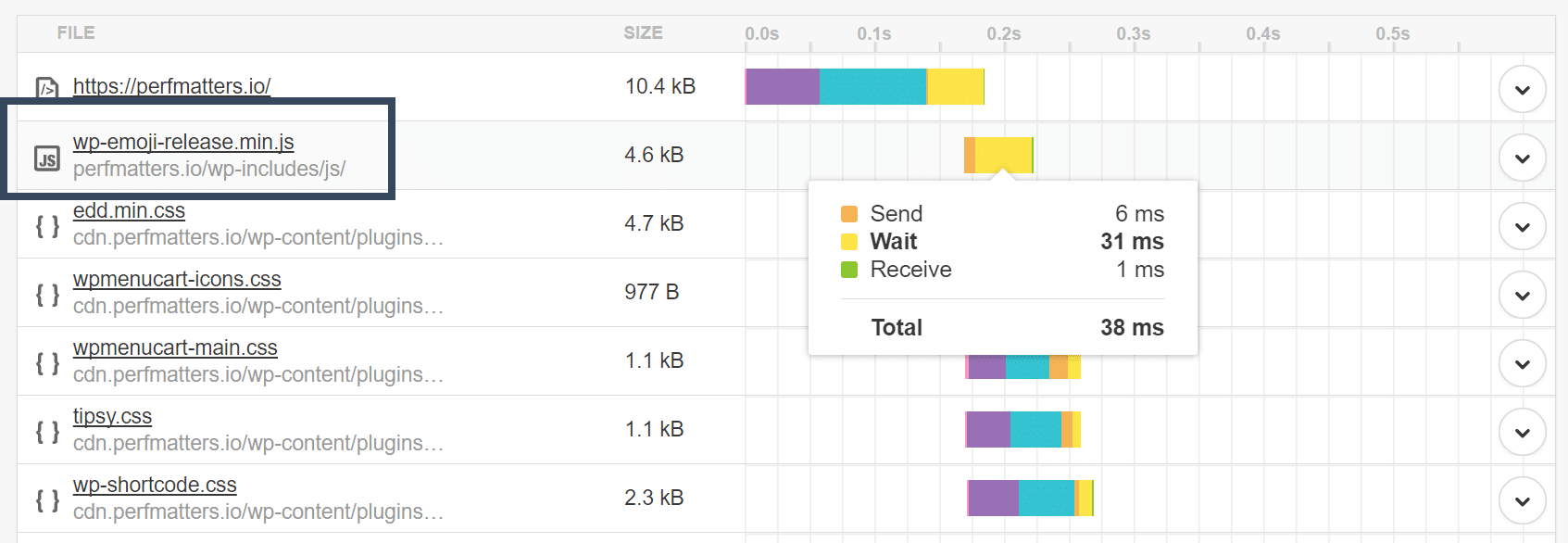The height and width of the screenshot is (543, 1568).
Task: Open the wpmenucart-main.css file link
Action: (x=175, y=347)
